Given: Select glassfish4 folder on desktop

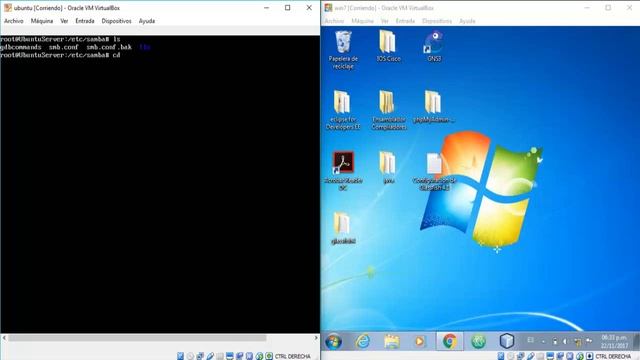Looking at the screenshot, I should tap(343, 228).
